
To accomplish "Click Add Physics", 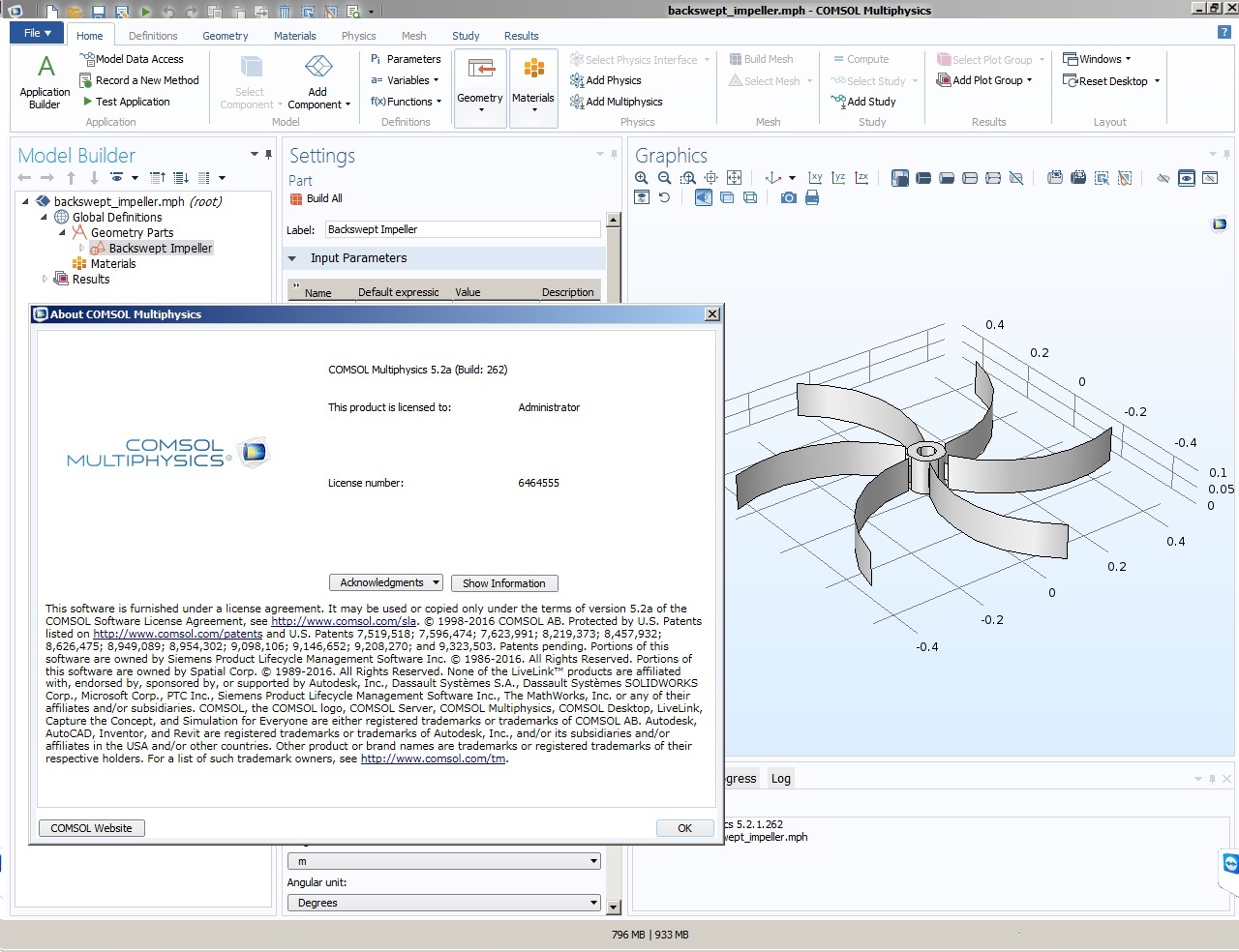I will click(606, 80).
